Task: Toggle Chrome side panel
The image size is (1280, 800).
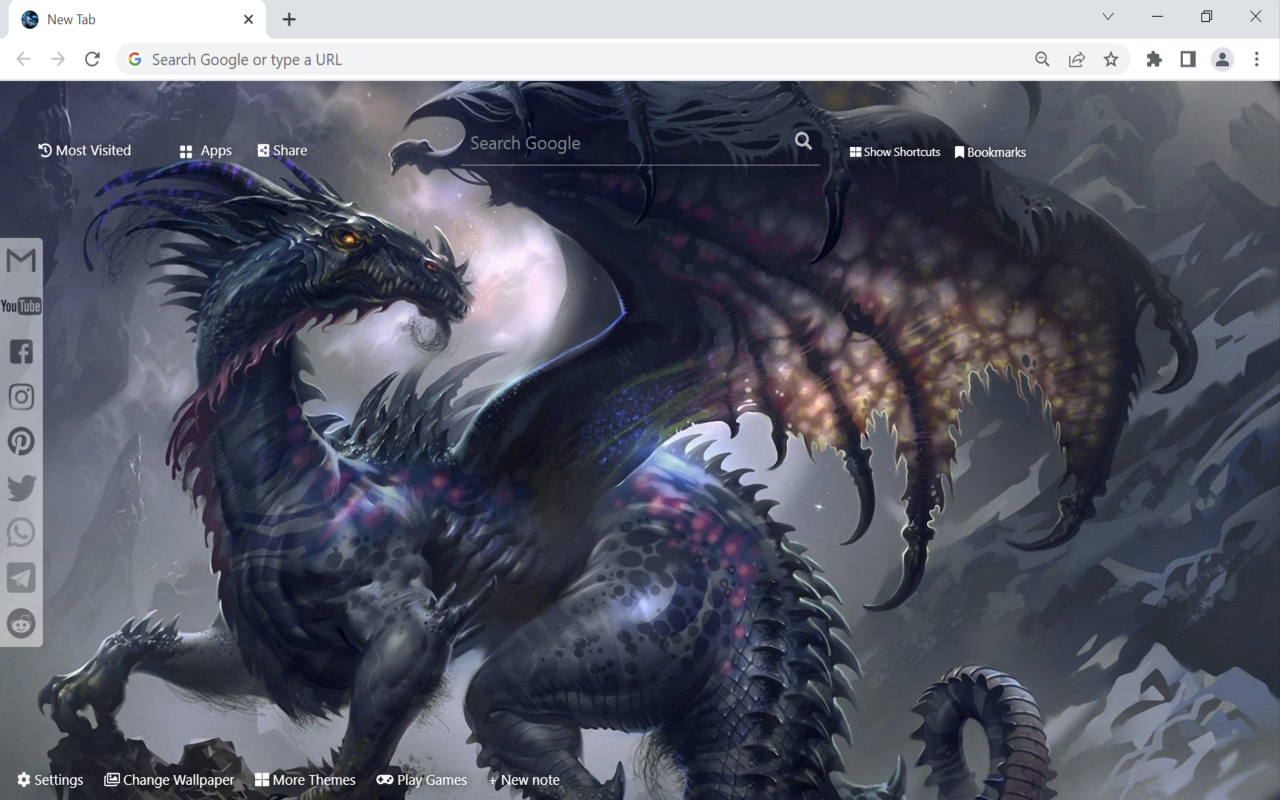Action: [x=1188, y=59]
